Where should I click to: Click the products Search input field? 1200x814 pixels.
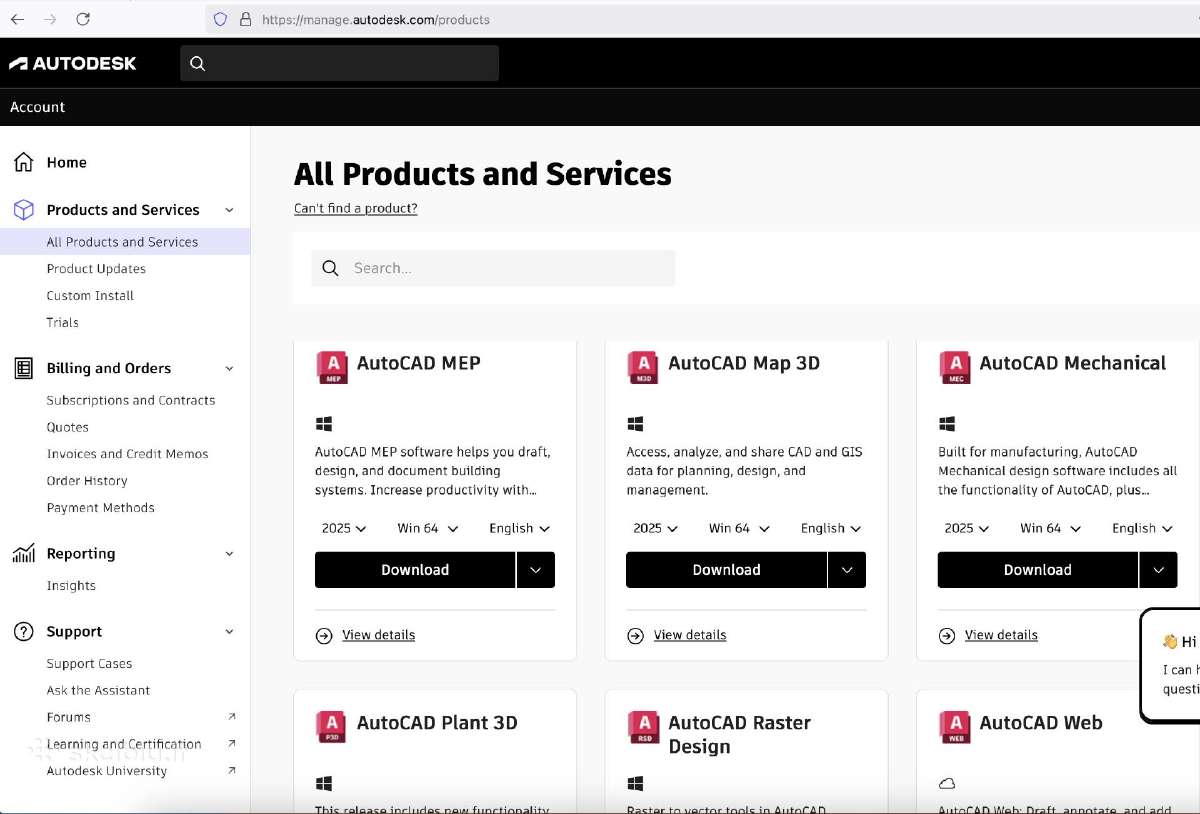tap(493, 268)
